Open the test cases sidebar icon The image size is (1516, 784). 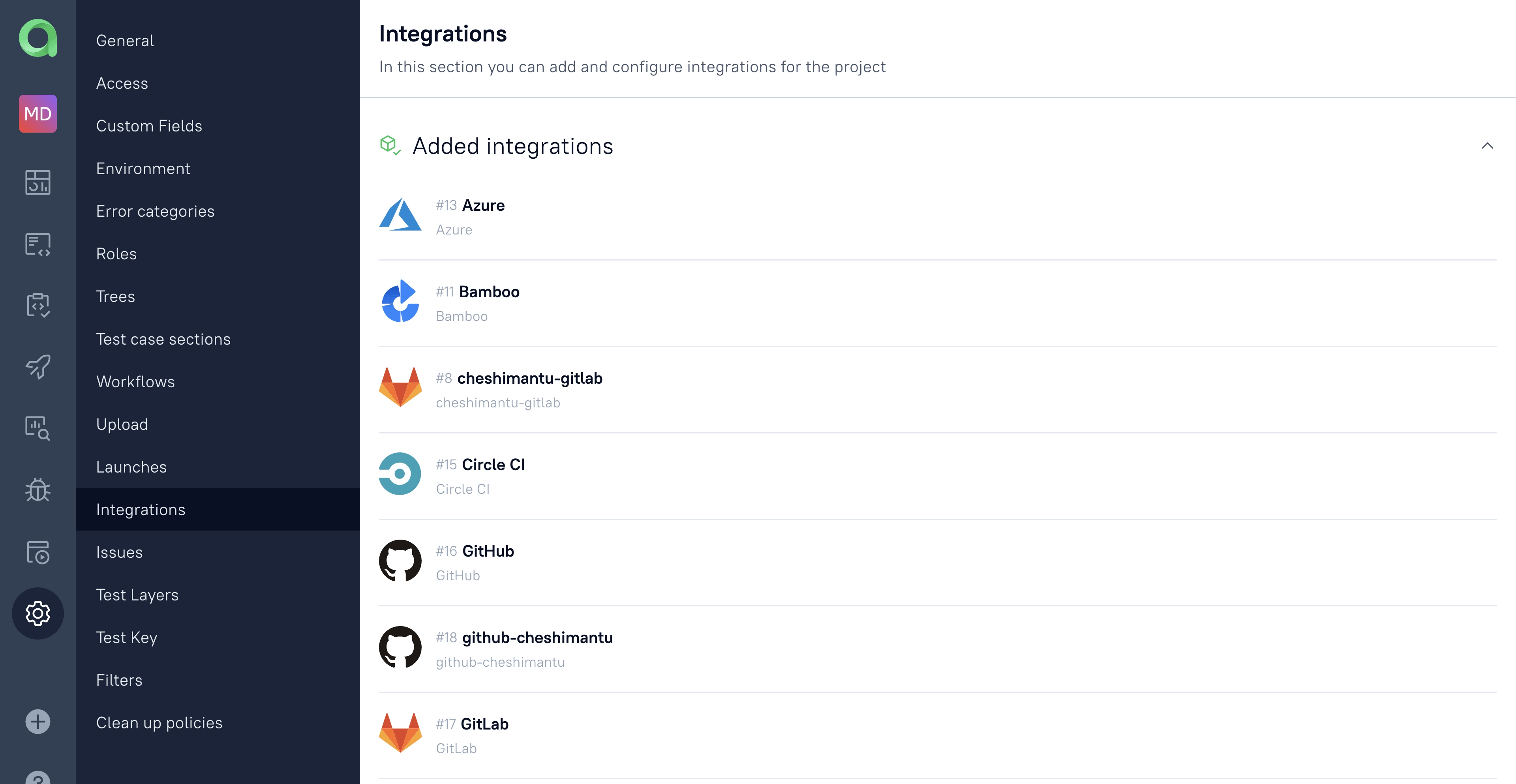[x=38, y=244]
